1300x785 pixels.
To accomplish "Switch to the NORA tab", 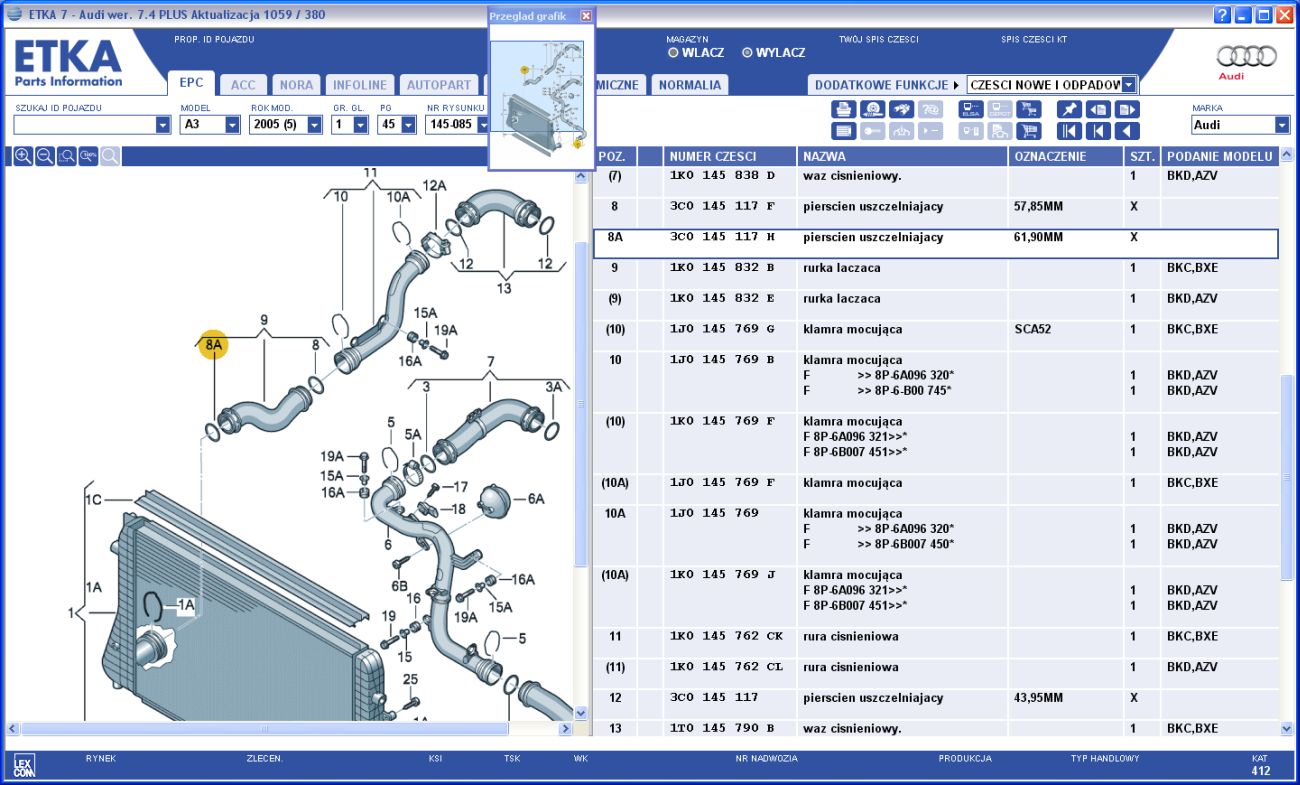I will (296, 85).
